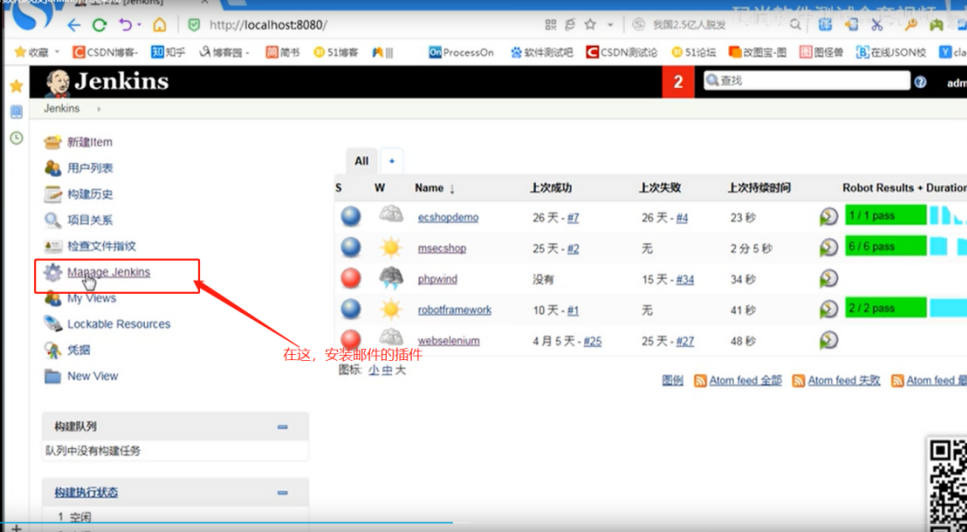
Task: Select the All view tab
Action: 361,162
